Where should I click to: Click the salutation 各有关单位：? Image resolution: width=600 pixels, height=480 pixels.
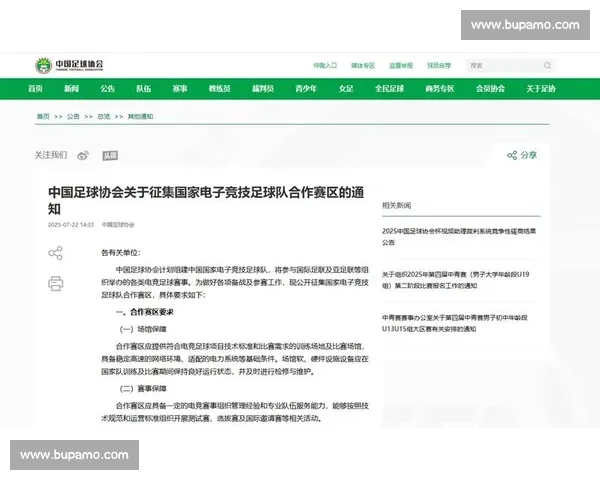pos(121,253)
